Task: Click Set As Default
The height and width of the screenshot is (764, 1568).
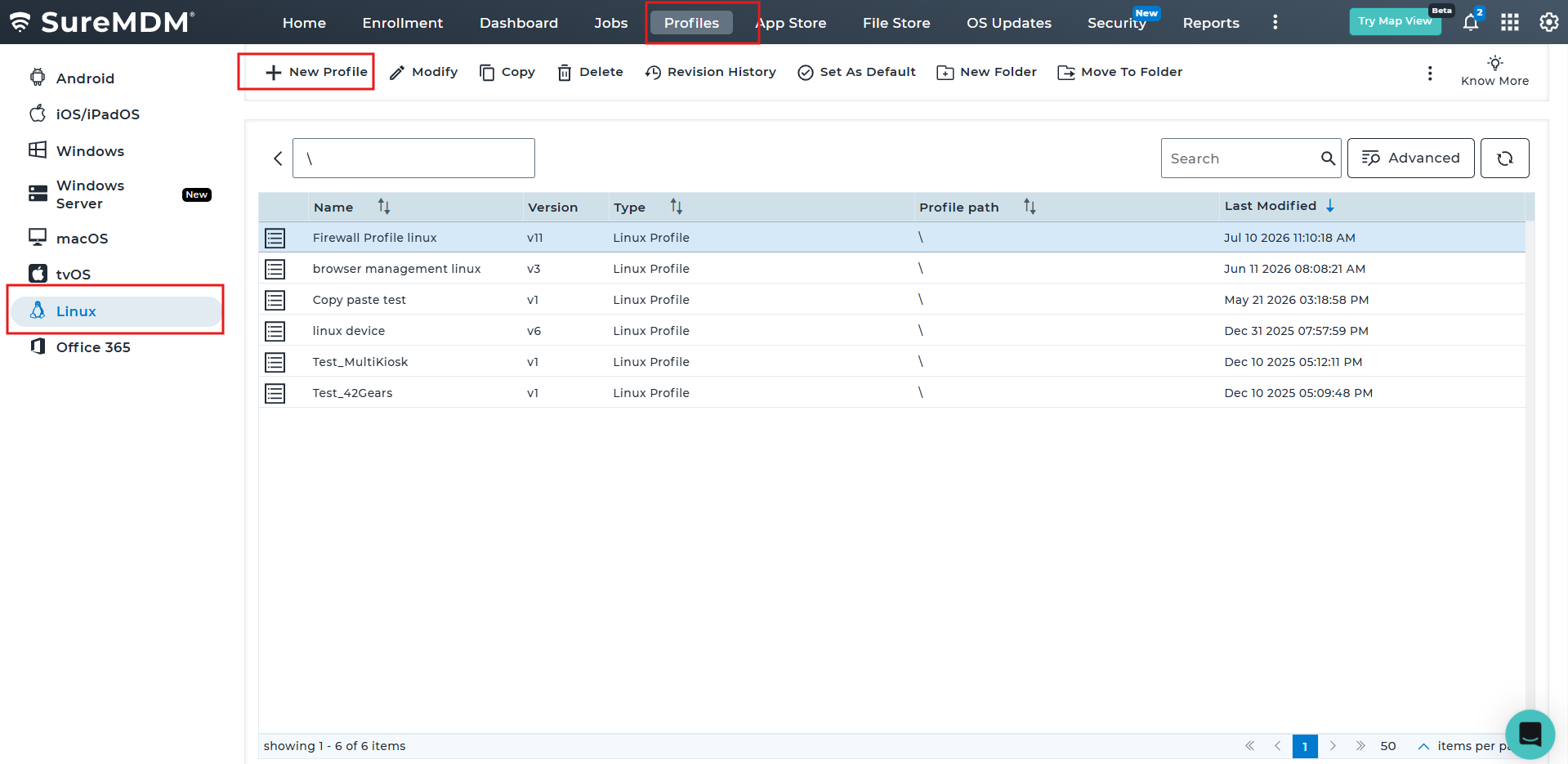Action: 856,72
